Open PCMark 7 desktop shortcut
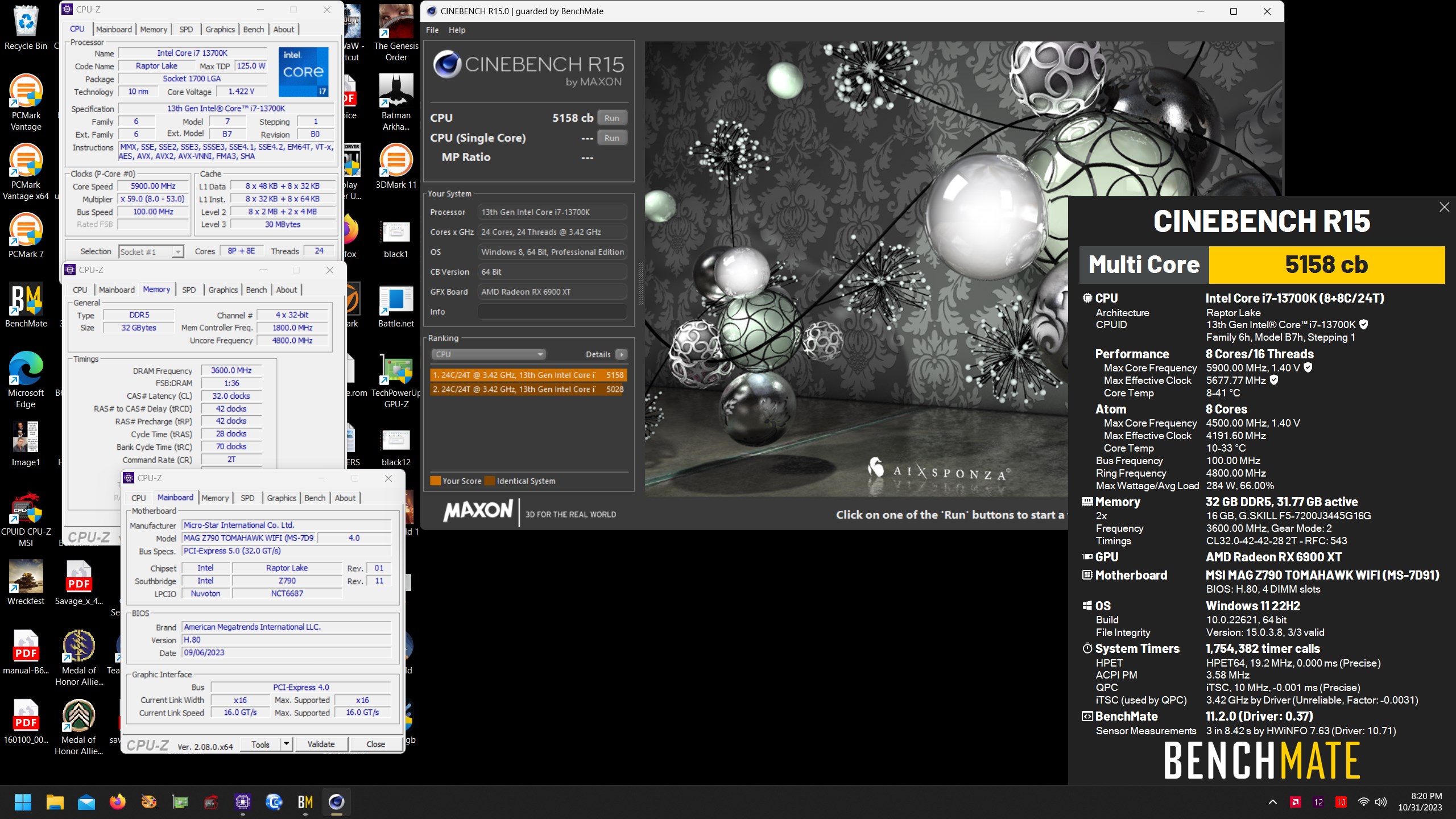Viewport: 1456px width, 819px height. click(x=26, y=235)
